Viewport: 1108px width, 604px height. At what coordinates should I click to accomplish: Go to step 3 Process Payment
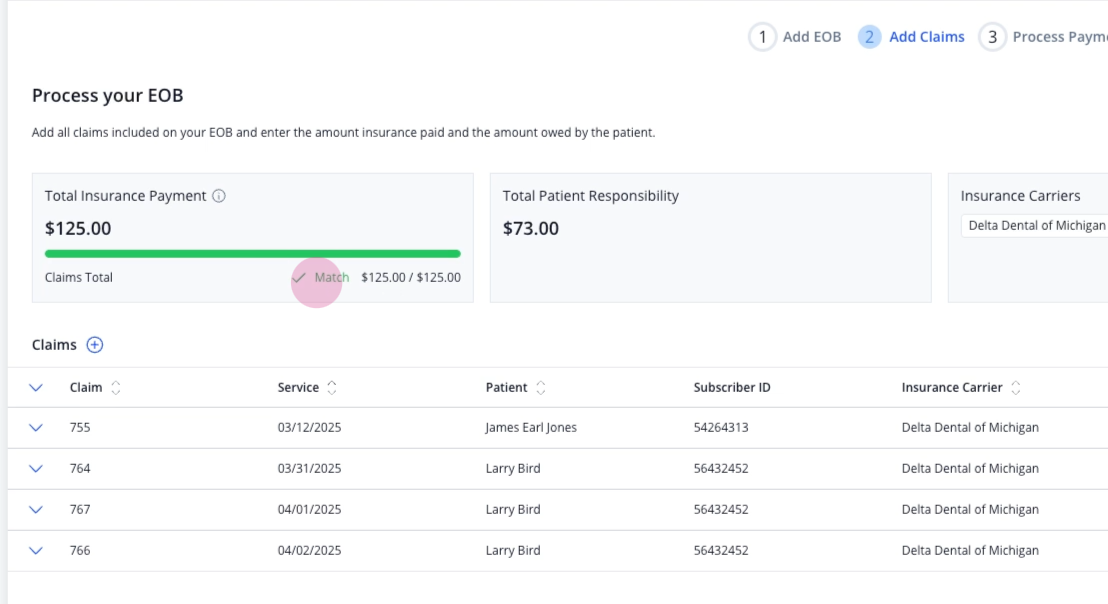(x=1044, y=37)
